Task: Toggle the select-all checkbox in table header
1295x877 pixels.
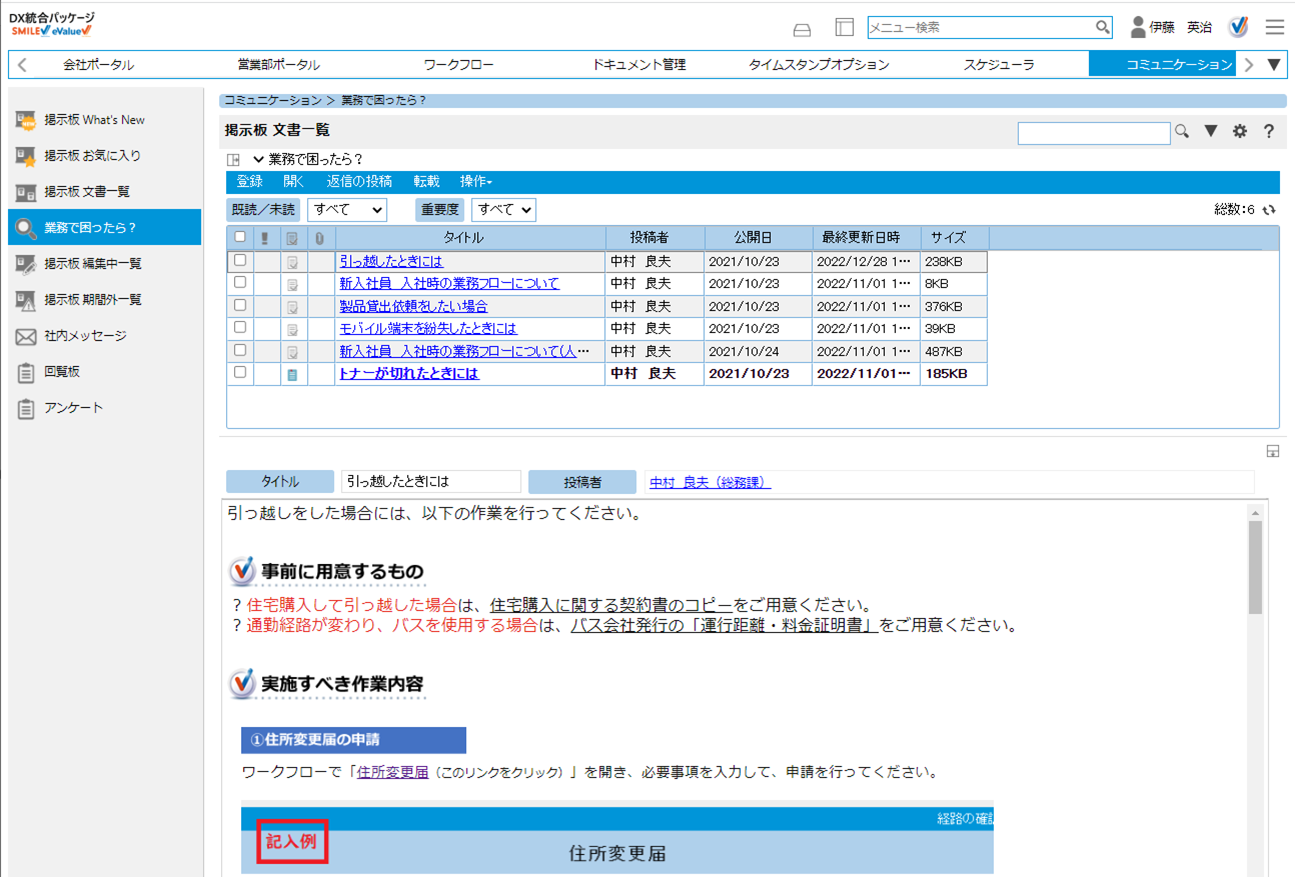Action: coord(240,237)
